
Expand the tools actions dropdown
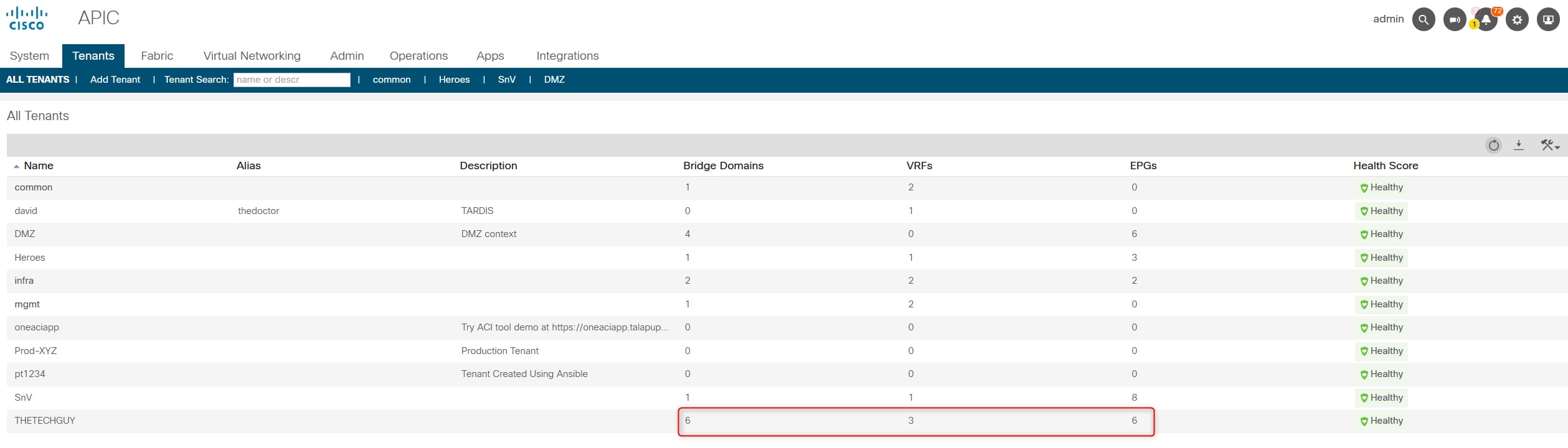(x=1549, y=146)
